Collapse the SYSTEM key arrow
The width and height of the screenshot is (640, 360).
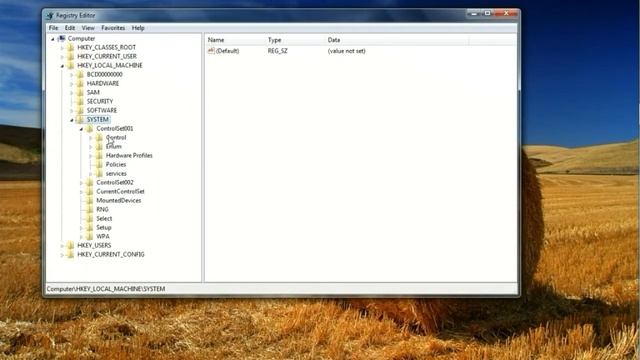(x=71, y=120)
